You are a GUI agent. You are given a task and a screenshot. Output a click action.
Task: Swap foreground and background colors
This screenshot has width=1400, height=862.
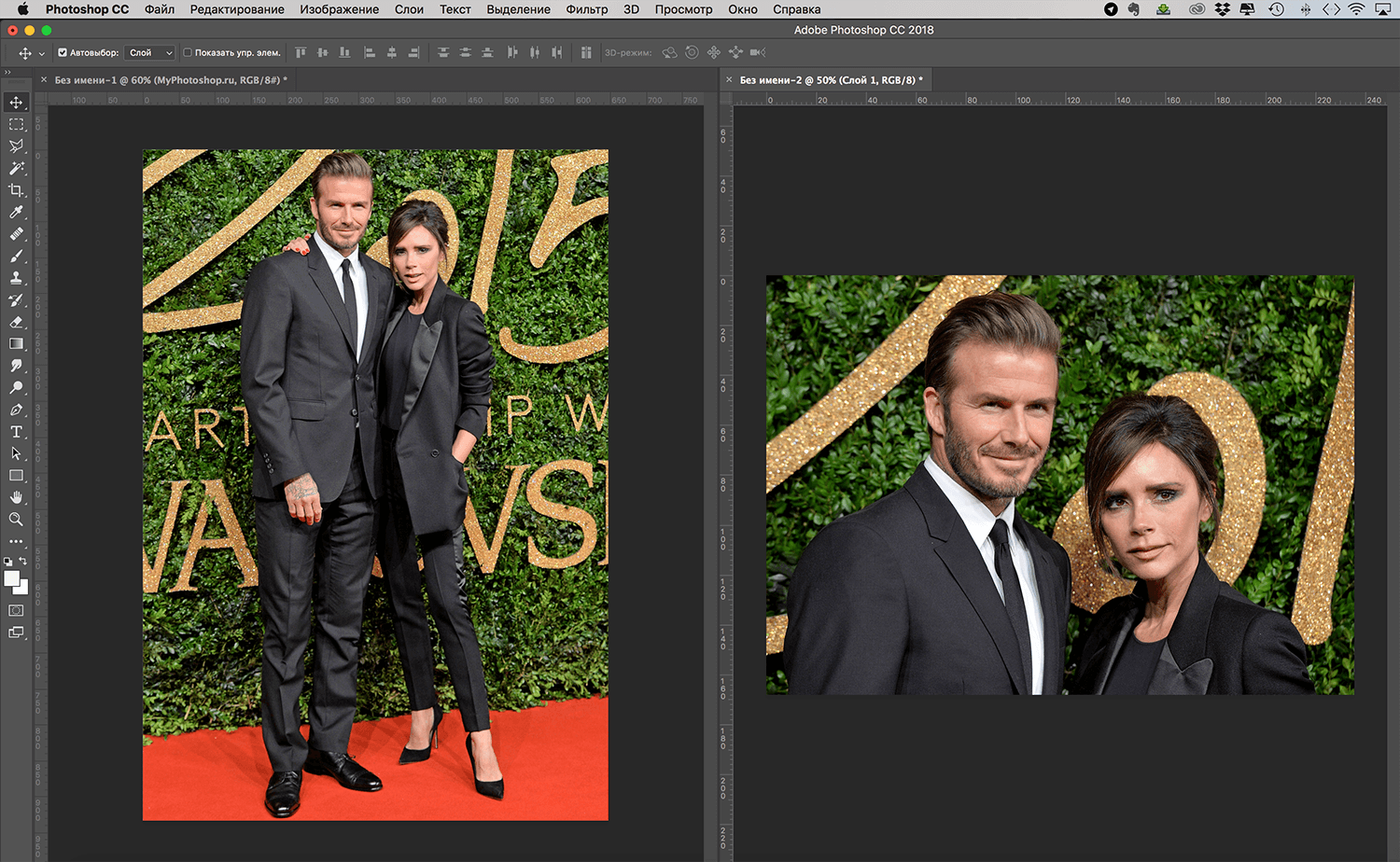coord(23,561)
